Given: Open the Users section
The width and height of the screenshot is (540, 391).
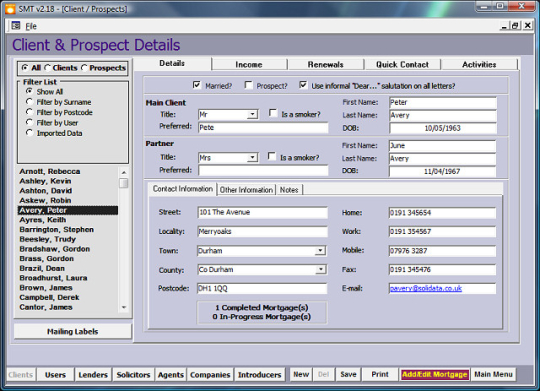Looking at the screenshot, I should [x=55, y=374].
